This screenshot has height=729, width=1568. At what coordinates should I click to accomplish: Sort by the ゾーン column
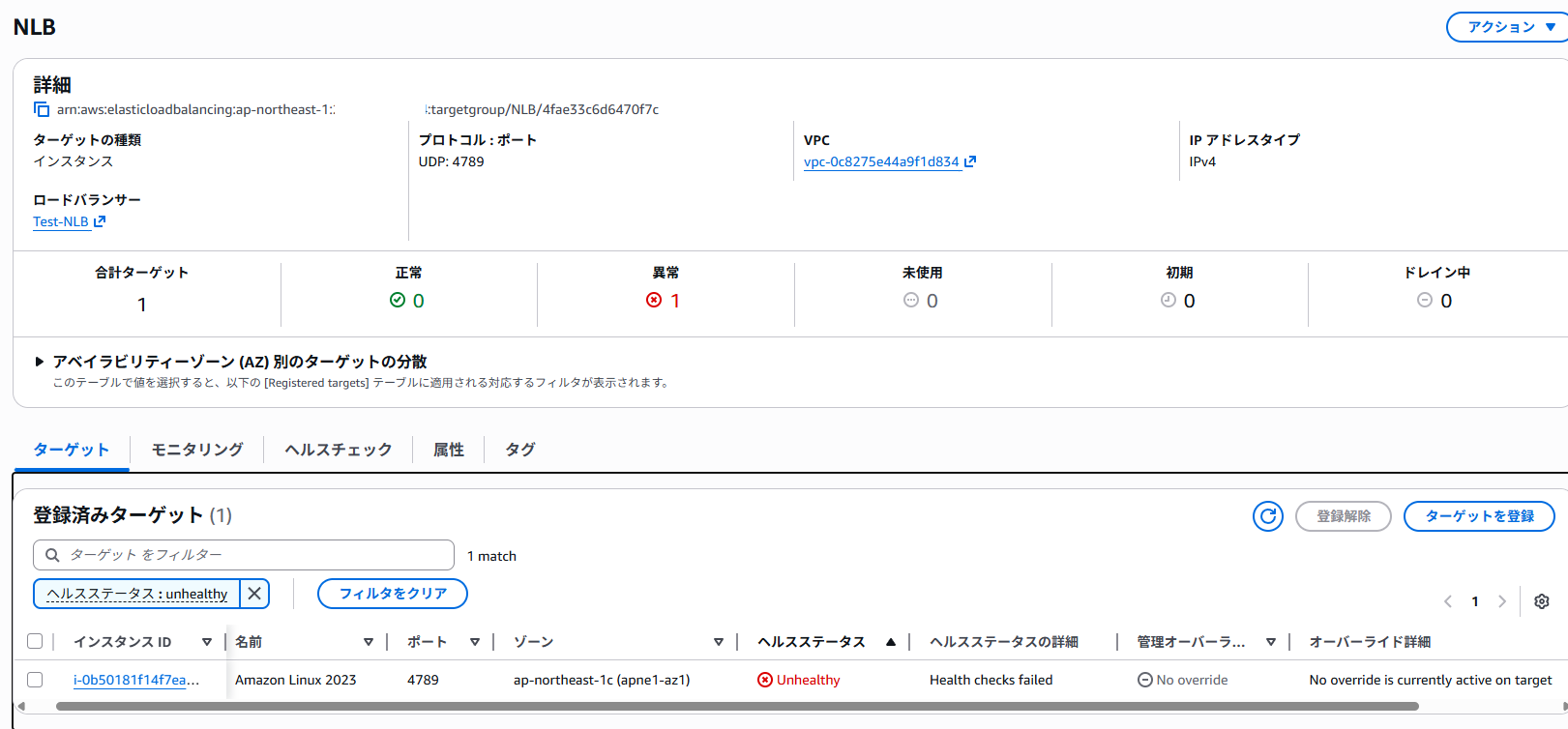pyautogui.click(x=719, y=642)
